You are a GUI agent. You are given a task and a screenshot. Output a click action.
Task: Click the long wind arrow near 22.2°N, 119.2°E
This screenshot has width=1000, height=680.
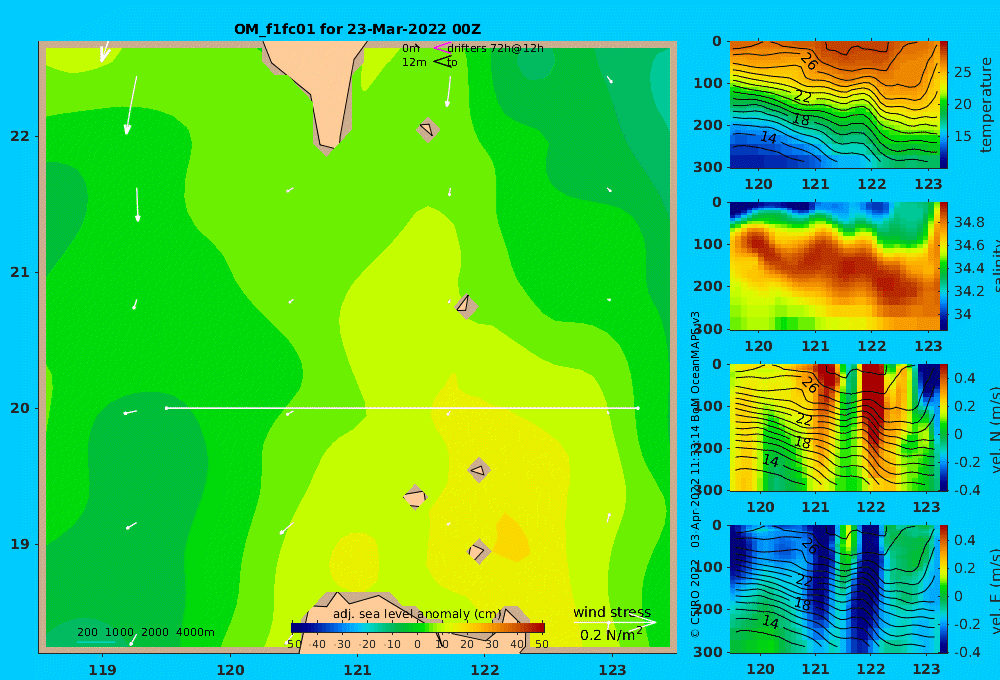pyautogui.click(x=131, y=105)
